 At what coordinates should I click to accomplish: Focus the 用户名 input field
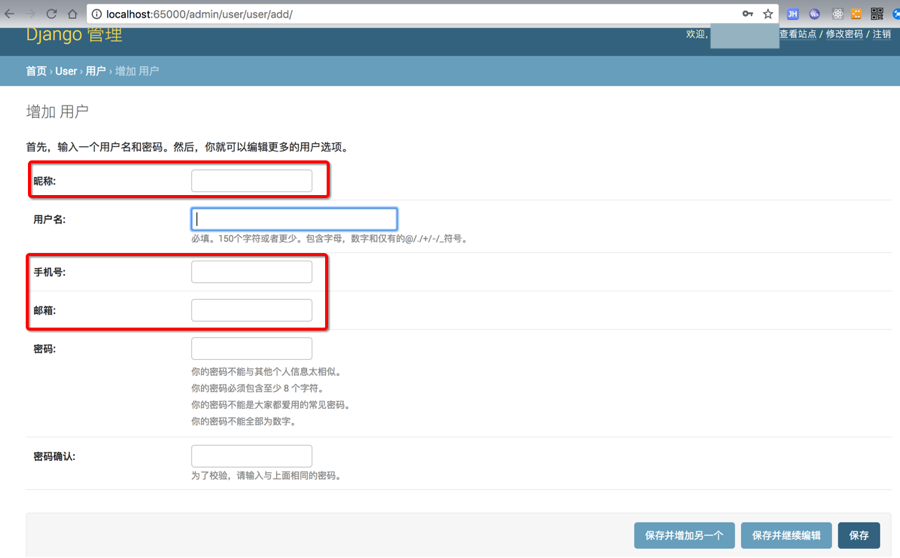pyautogui.click(x=294, y=219)
